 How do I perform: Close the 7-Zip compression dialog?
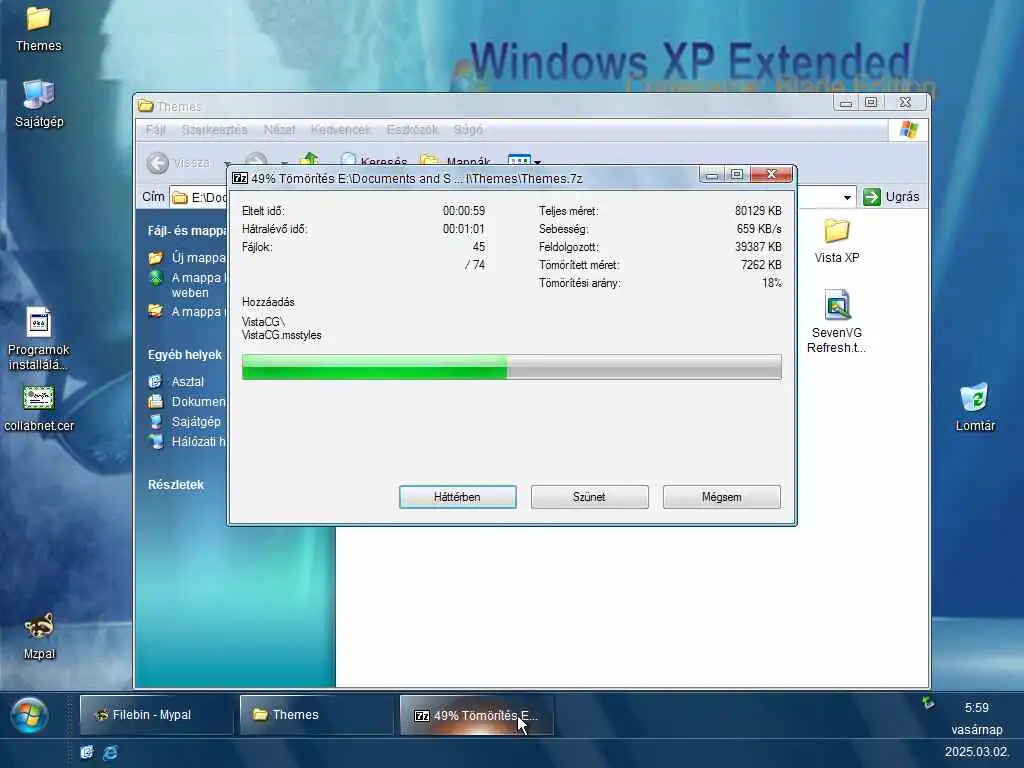click(x=771, y=174)
